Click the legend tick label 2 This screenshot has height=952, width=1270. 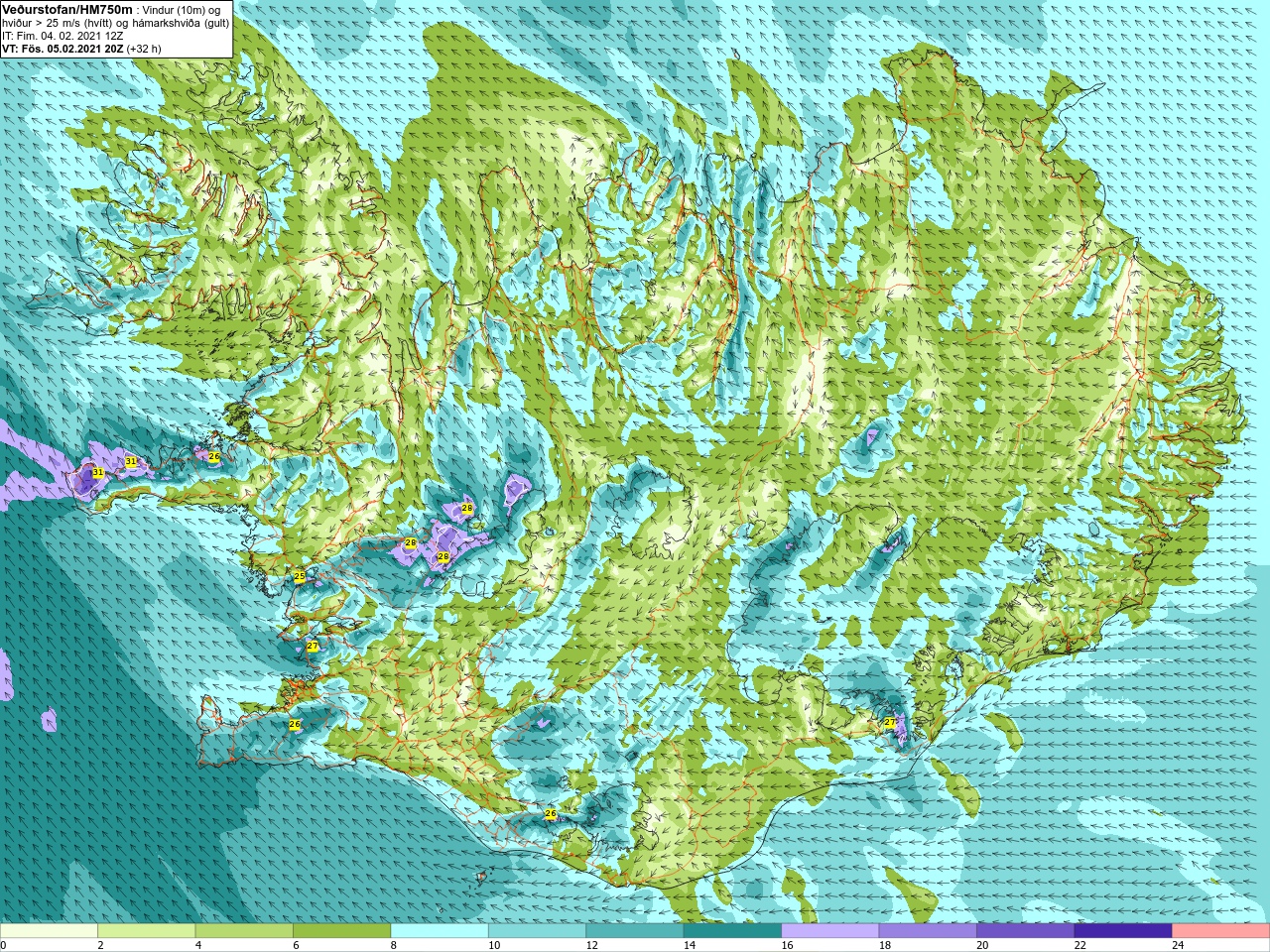100,946
